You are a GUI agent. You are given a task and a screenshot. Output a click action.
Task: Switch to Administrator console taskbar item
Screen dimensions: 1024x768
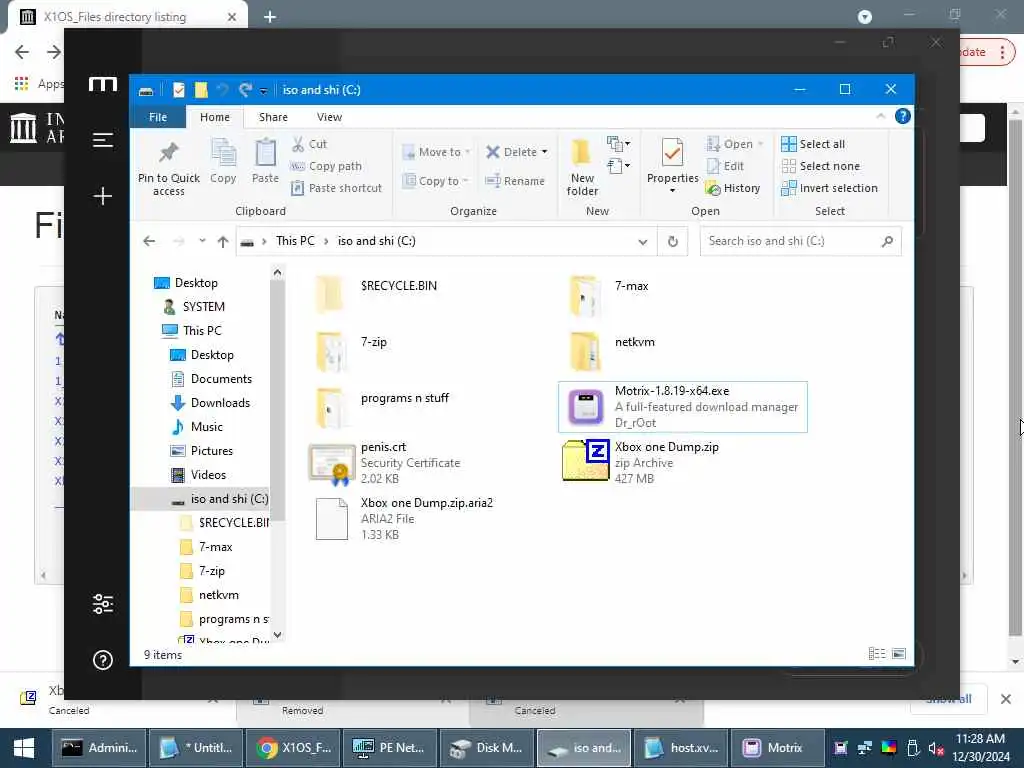point(100,748)
